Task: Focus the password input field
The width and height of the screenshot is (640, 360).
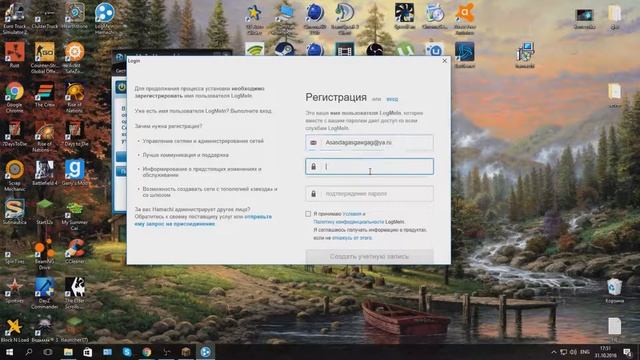Action: pyautogui.click(x=369, y=167)
